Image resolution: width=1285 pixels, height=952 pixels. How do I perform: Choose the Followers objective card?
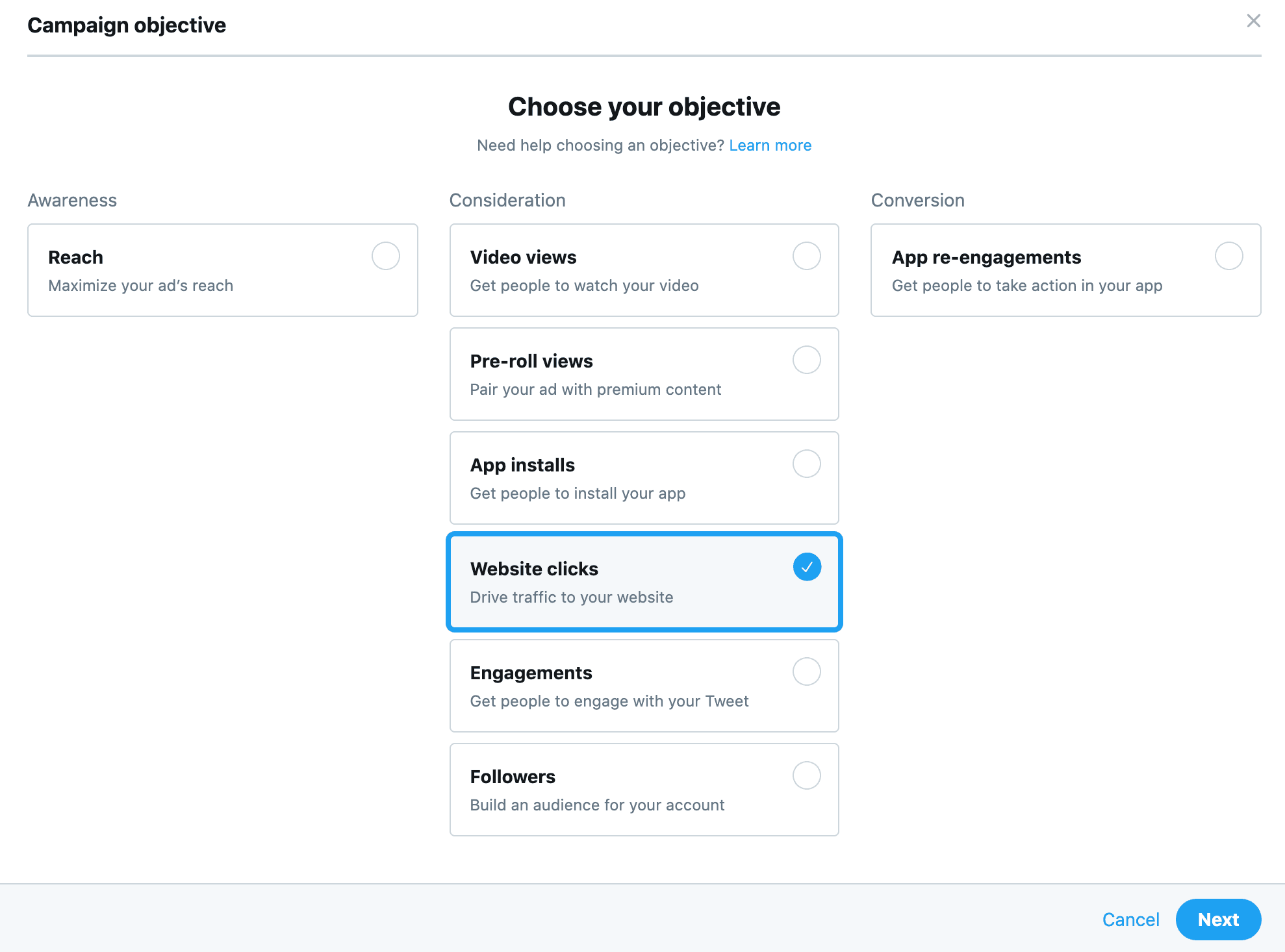coord(644,790)
